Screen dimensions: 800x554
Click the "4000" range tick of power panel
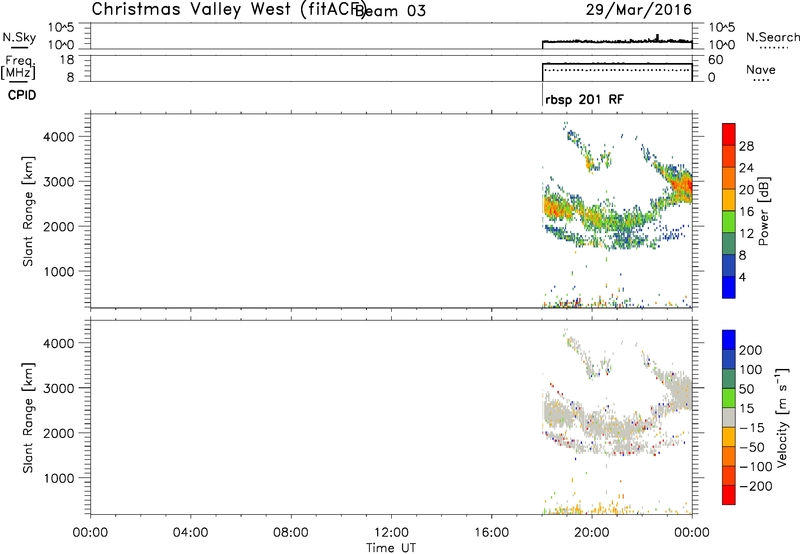(58, 136)
